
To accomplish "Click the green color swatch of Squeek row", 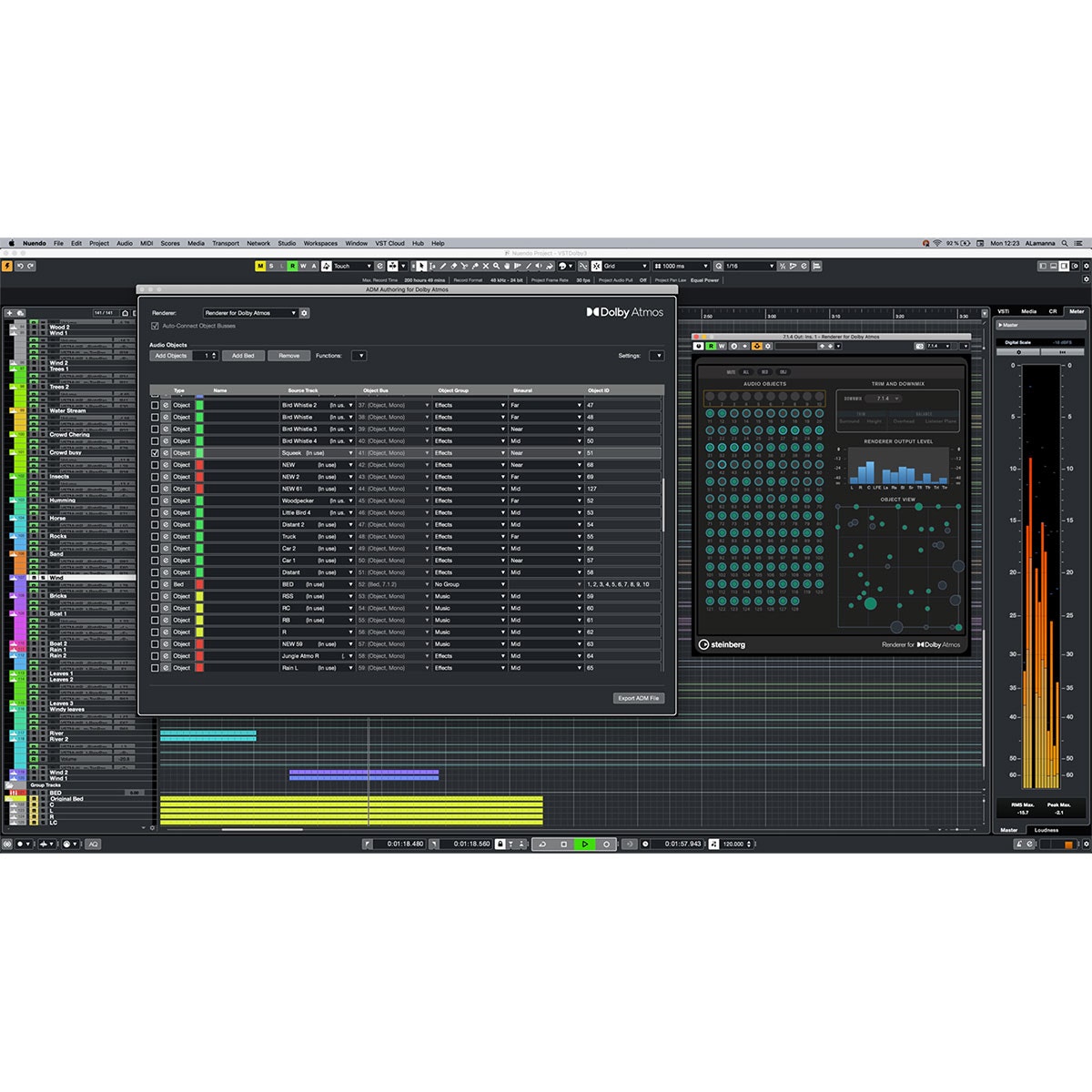I will [x=199, y=452].
